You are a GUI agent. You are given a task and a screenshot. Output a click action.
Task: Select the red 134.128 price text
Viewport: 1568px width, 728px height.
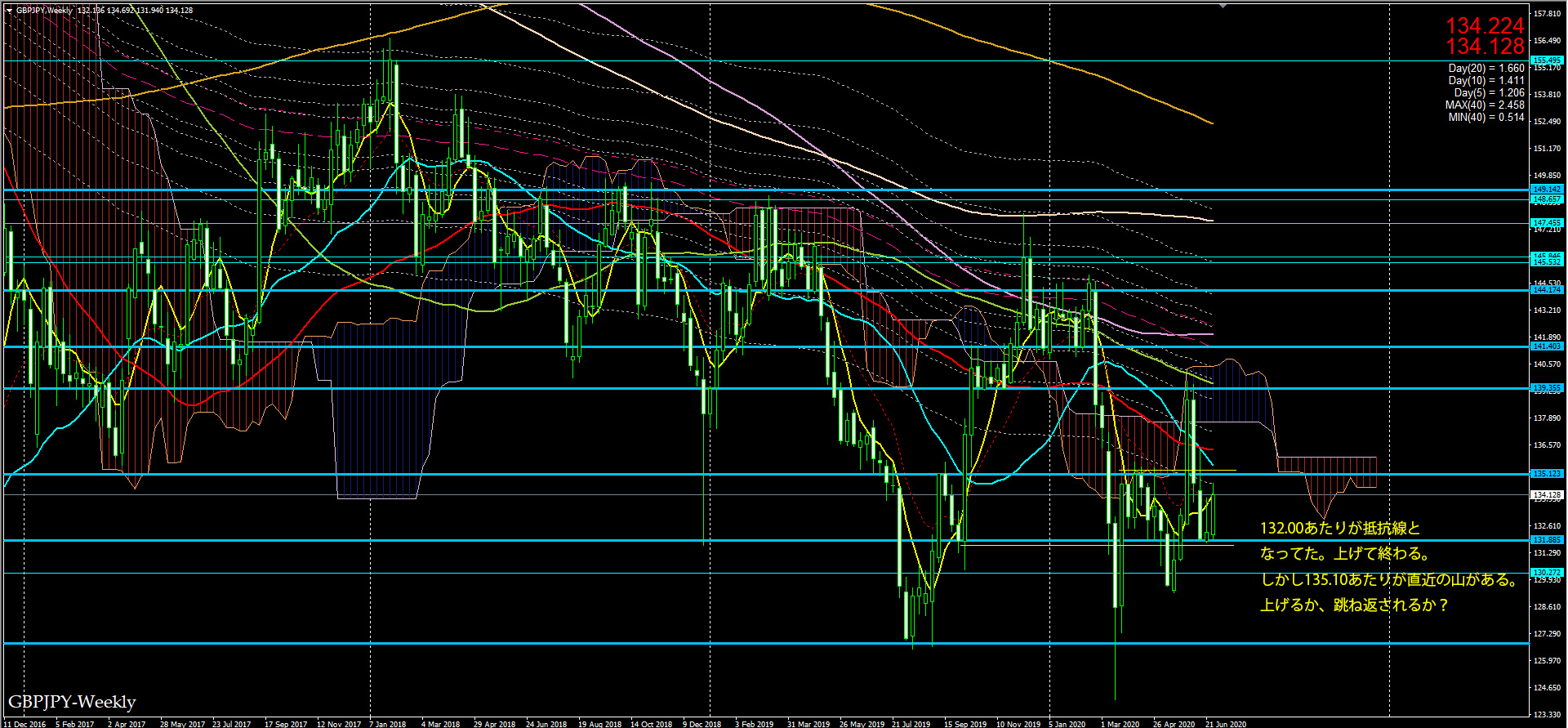pos(1485,47)
